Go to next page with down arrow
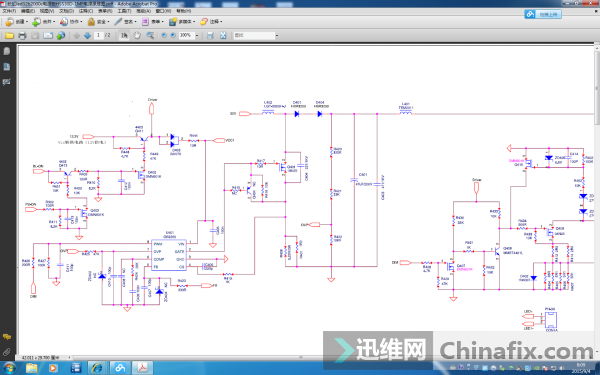Image resolution: width=600 pixels, height=375 pixels. pyautogui.click(x=87, y=36)
